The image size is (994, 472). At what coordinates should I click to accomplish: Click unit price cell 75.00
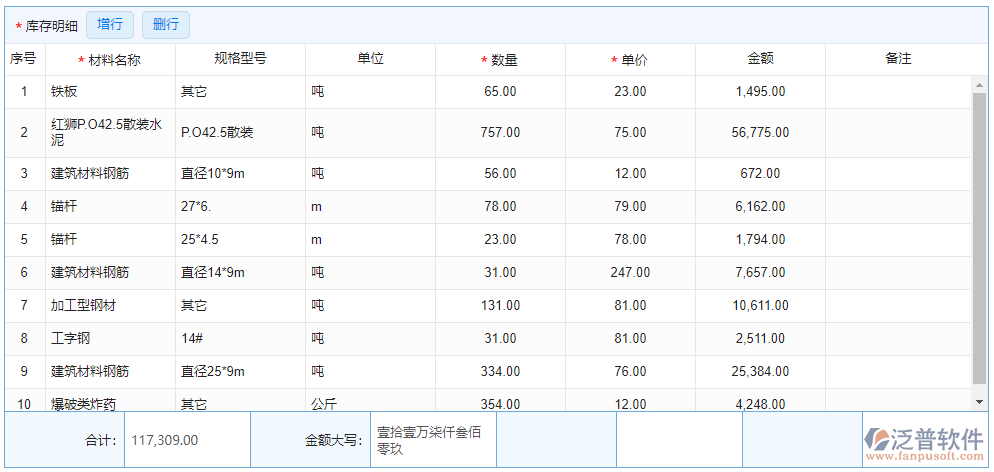(x=630, y=132)
